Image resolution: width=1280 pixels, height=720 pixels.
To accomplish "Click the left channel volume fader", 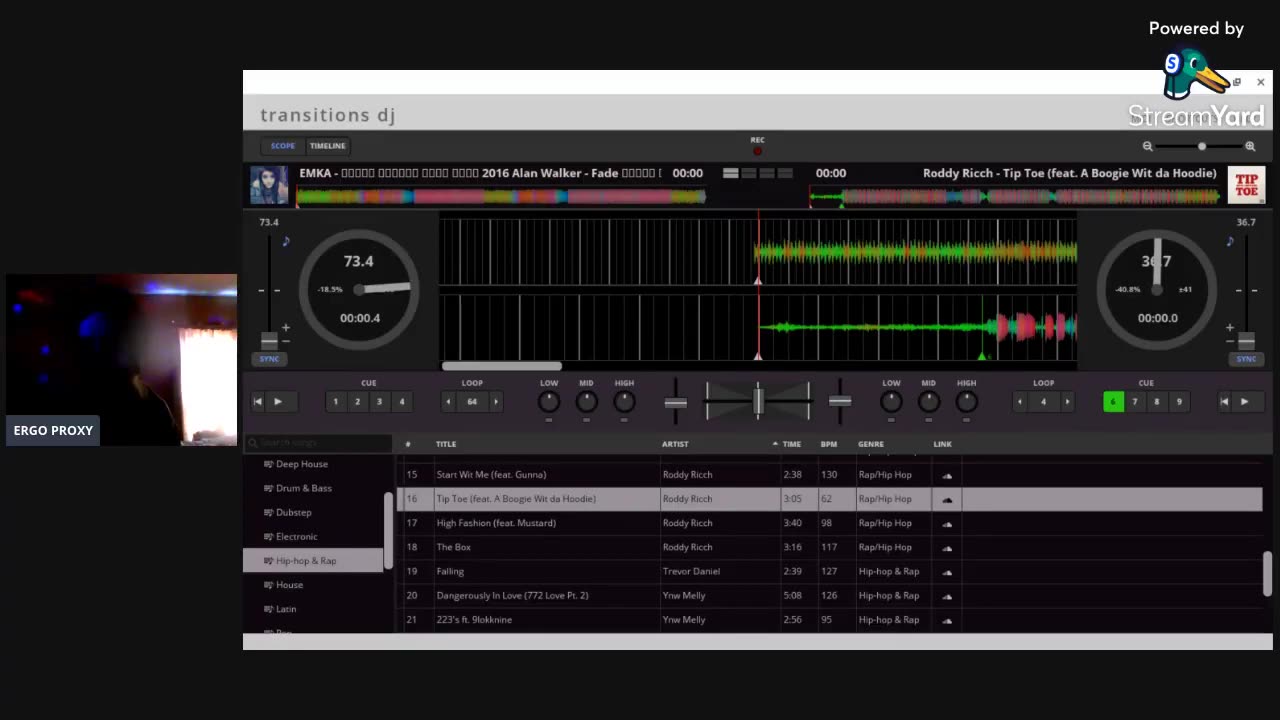I will coord(676,402).
